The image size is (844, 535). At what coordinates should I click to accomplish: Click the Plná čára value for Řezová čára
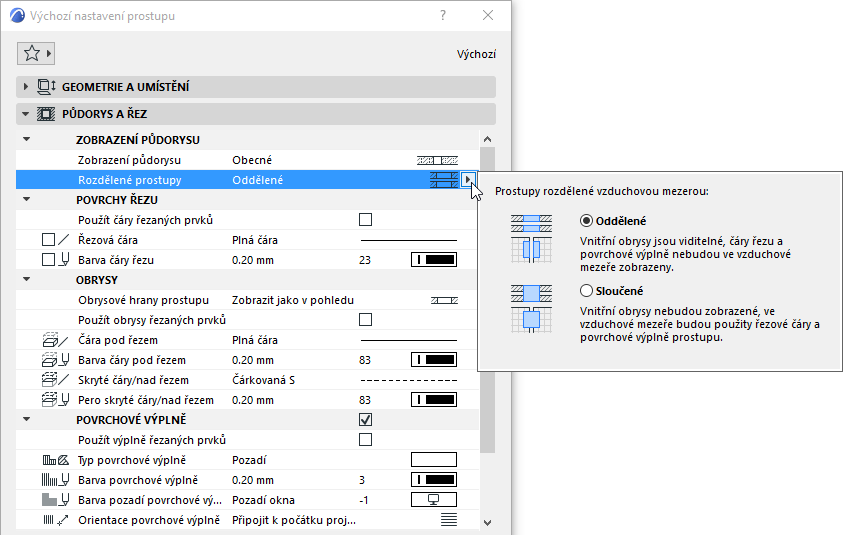click(x=255, y=240)
